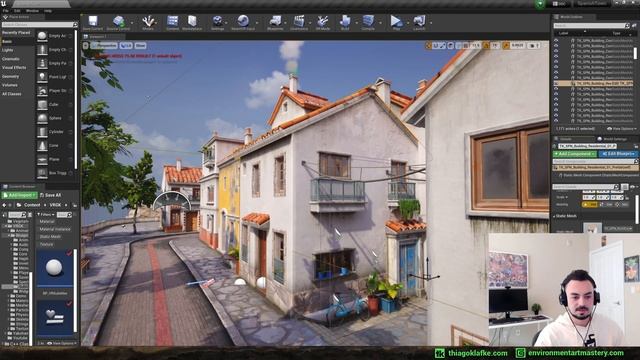Click the Launch toolbar icon
The image size is (640, 360).
(419, 20)
